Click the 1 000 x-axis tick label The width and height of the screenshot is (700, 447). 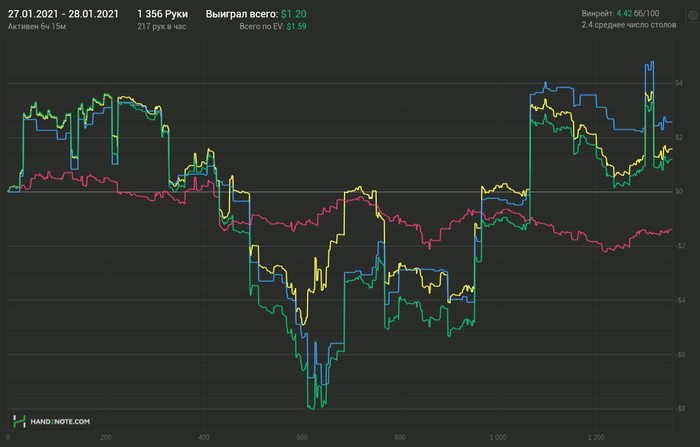click(x=498, y=437)
